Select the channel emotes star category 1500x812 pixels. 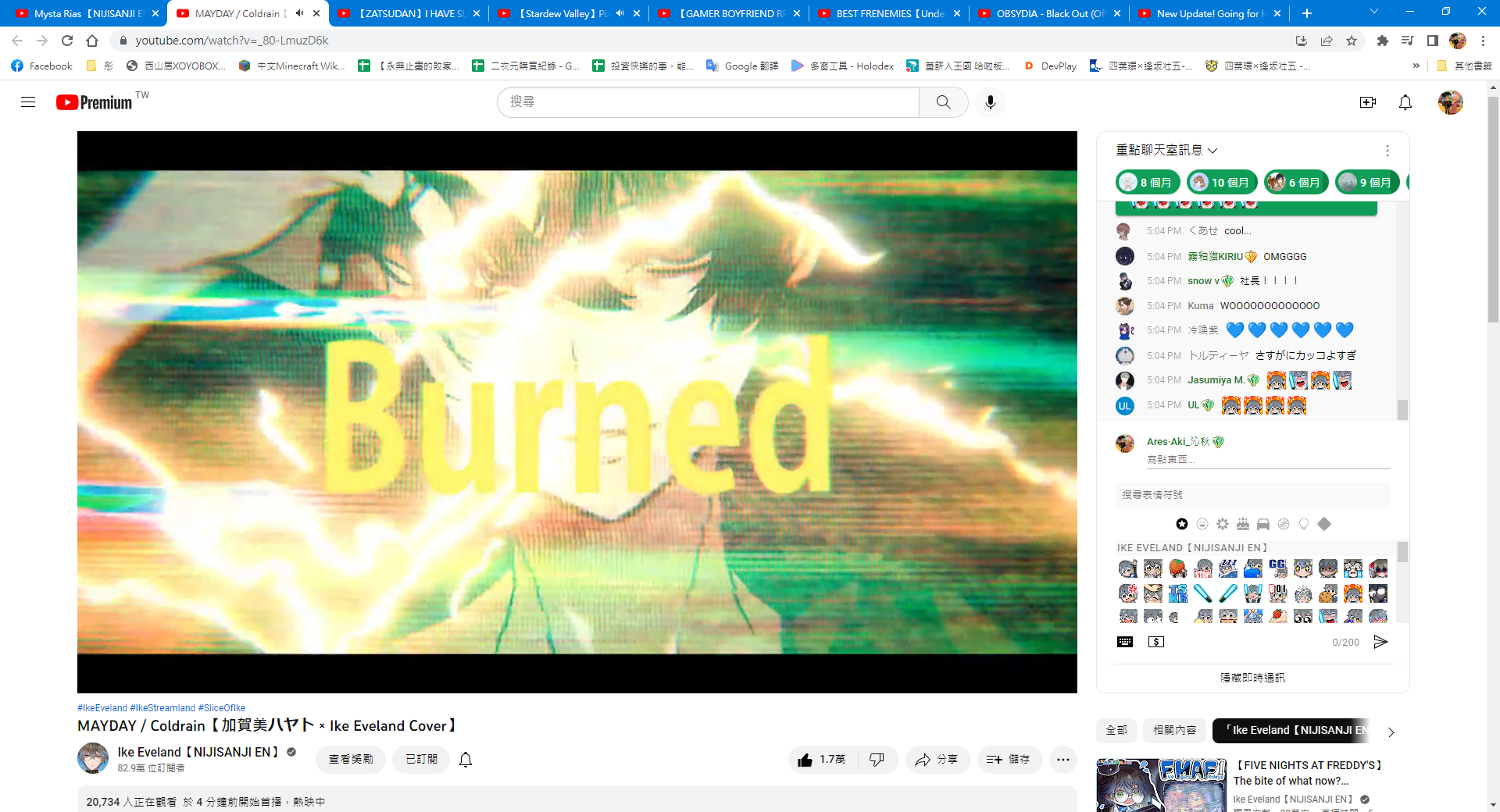1182,524
